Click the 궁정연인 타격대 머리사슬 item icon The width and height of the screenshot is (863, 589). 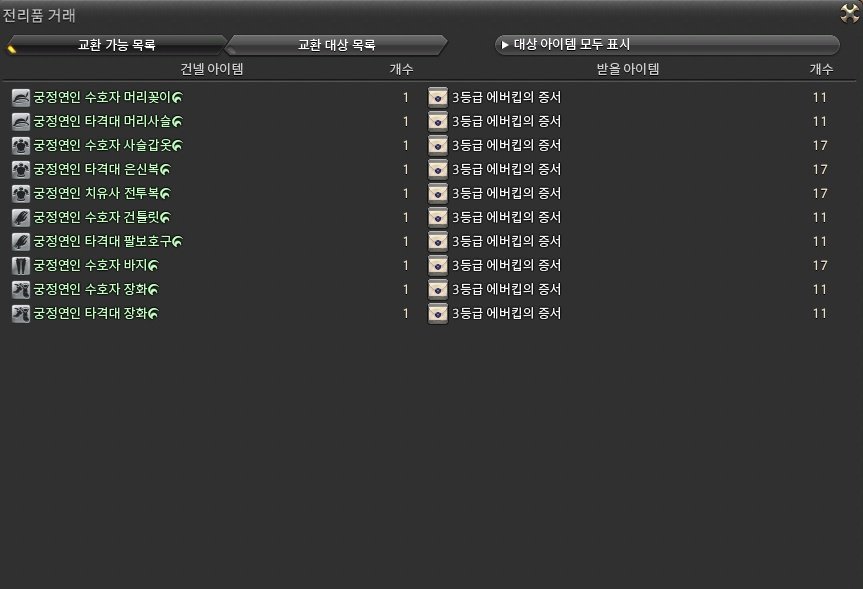coord(21,121)
